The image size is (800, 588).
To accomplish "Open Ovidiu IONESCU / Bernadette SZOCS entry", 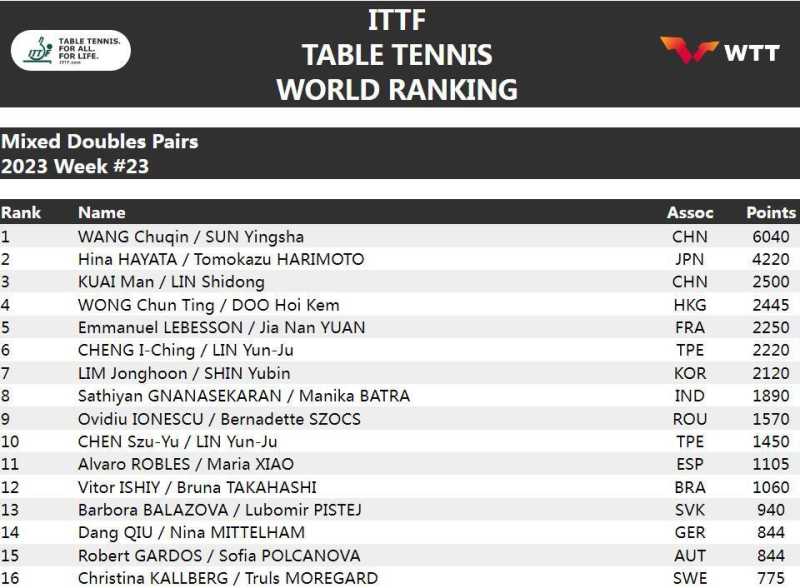I will point(219,419).
